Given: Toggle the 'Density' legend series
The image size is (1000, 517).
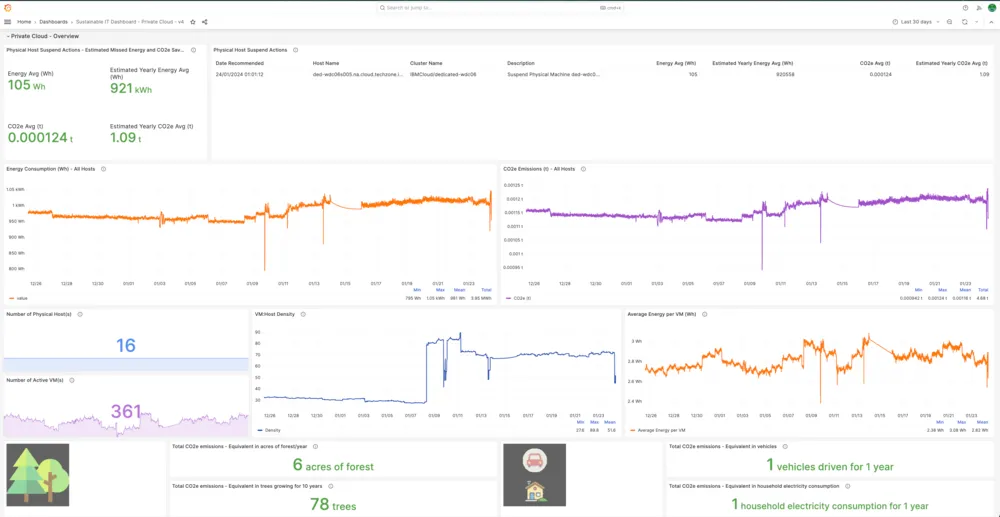Looking at the screenshot, I should pyautogui.click(x=270, y=430).
